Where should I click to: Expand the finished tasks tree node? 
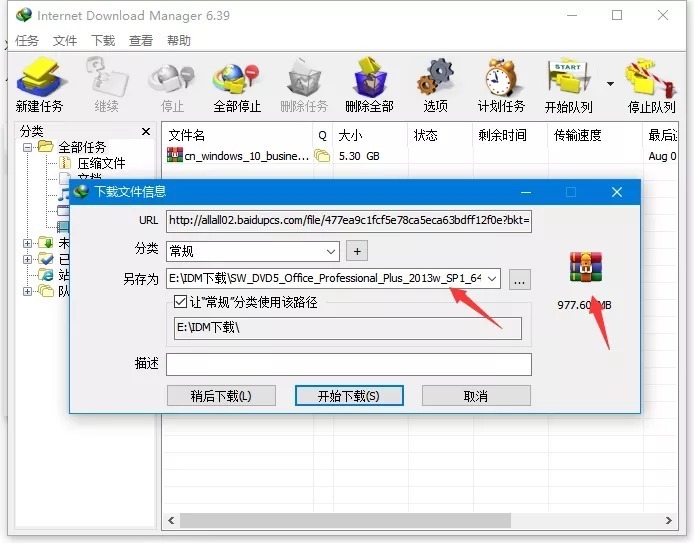coord(27,259)
